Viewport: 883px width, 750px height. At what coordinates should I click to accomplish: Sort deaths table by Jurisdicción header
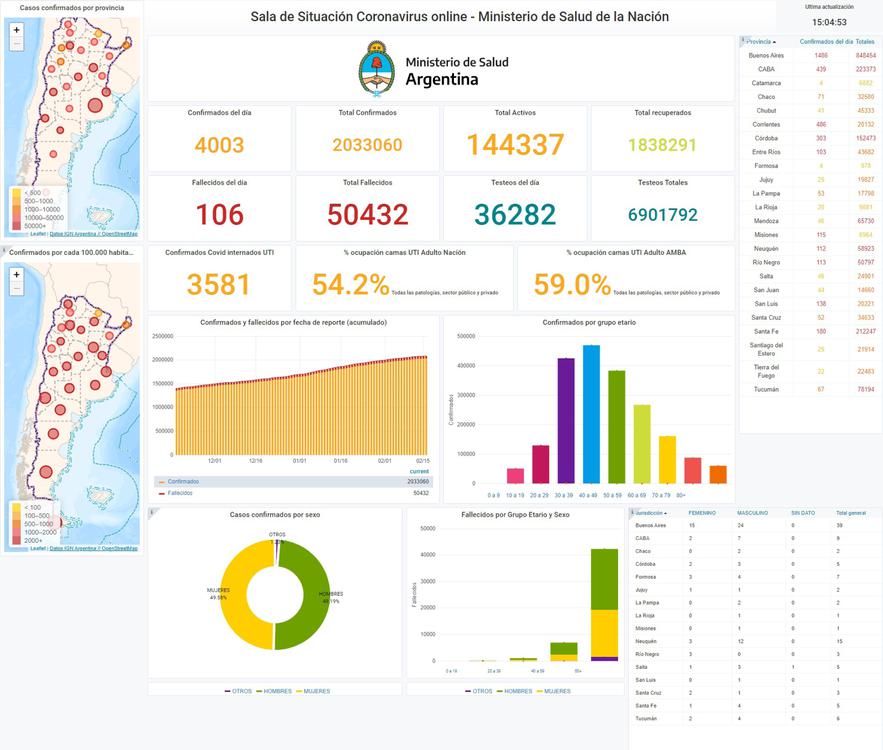coord(651,513)
